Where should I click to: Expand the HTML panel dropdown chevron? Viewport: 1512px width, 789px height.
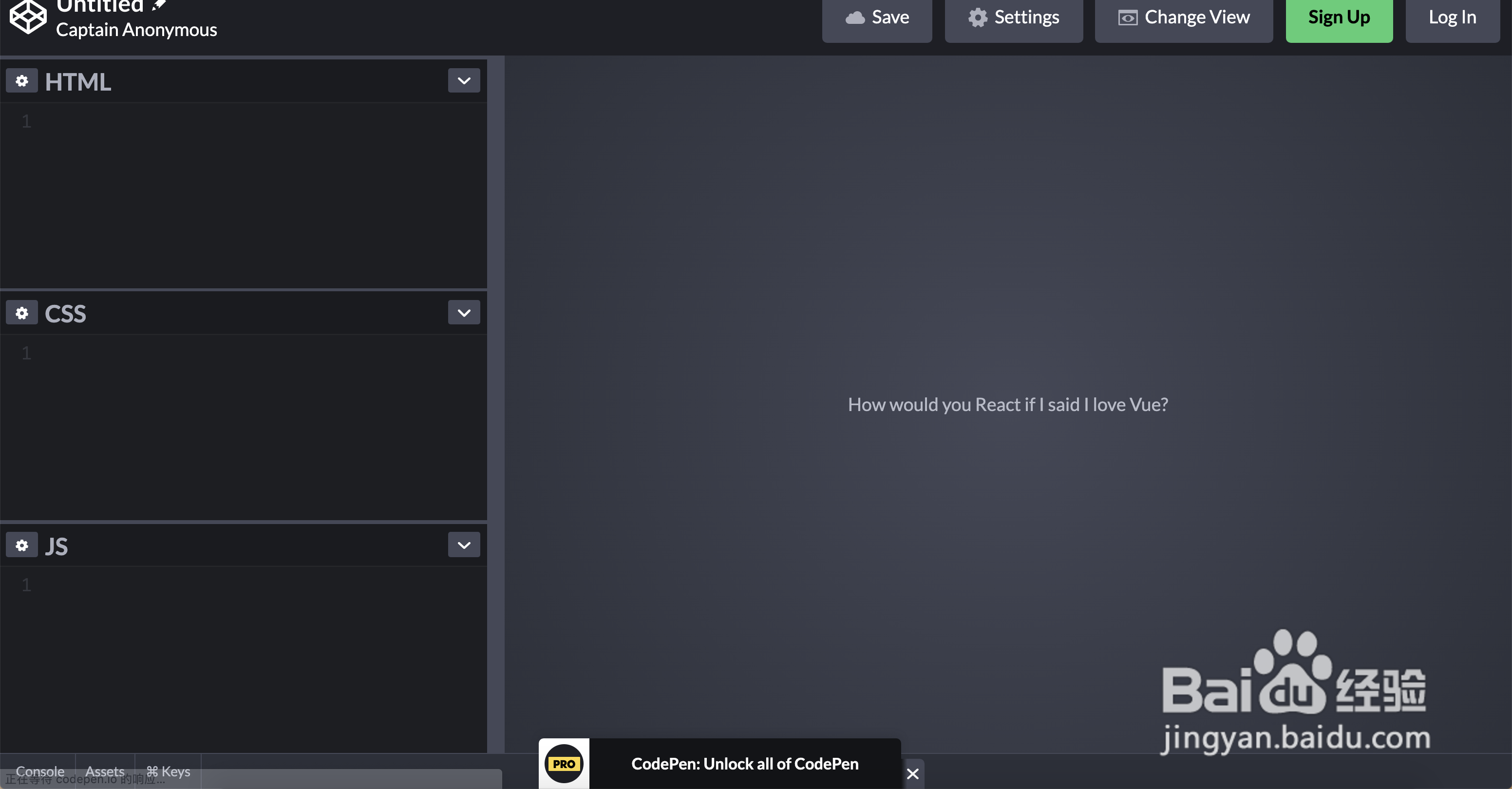tap(464, 81)
